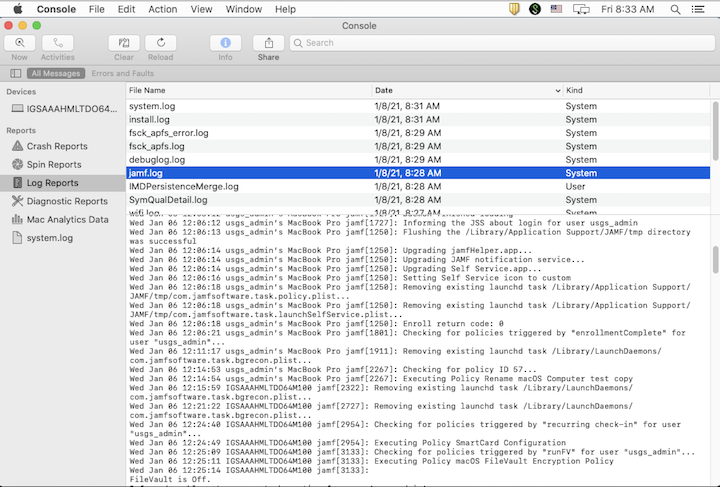Click the Spin Reports spinner icon
The width and height of the screenshot is (720, 487).
click(x=17, y=164)
